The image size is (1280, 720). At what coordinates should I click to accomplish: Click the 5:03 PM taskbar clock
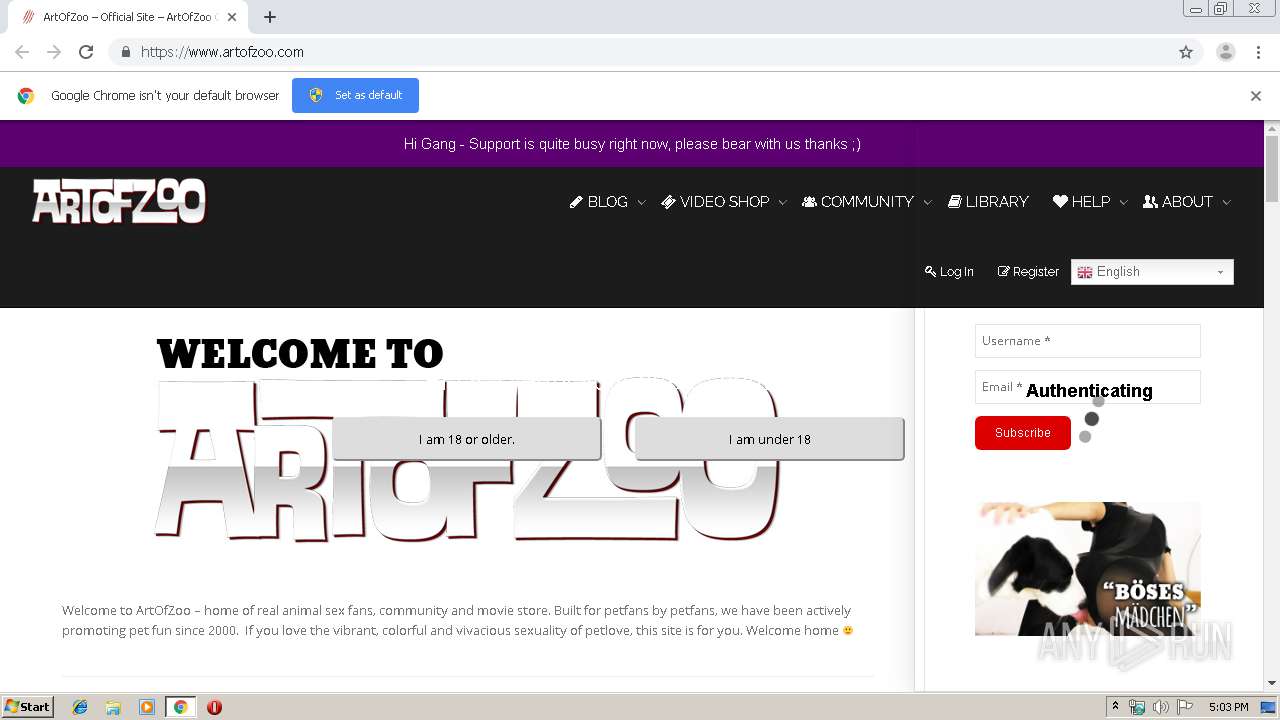pyautogui.click(x=1228, y=707)
